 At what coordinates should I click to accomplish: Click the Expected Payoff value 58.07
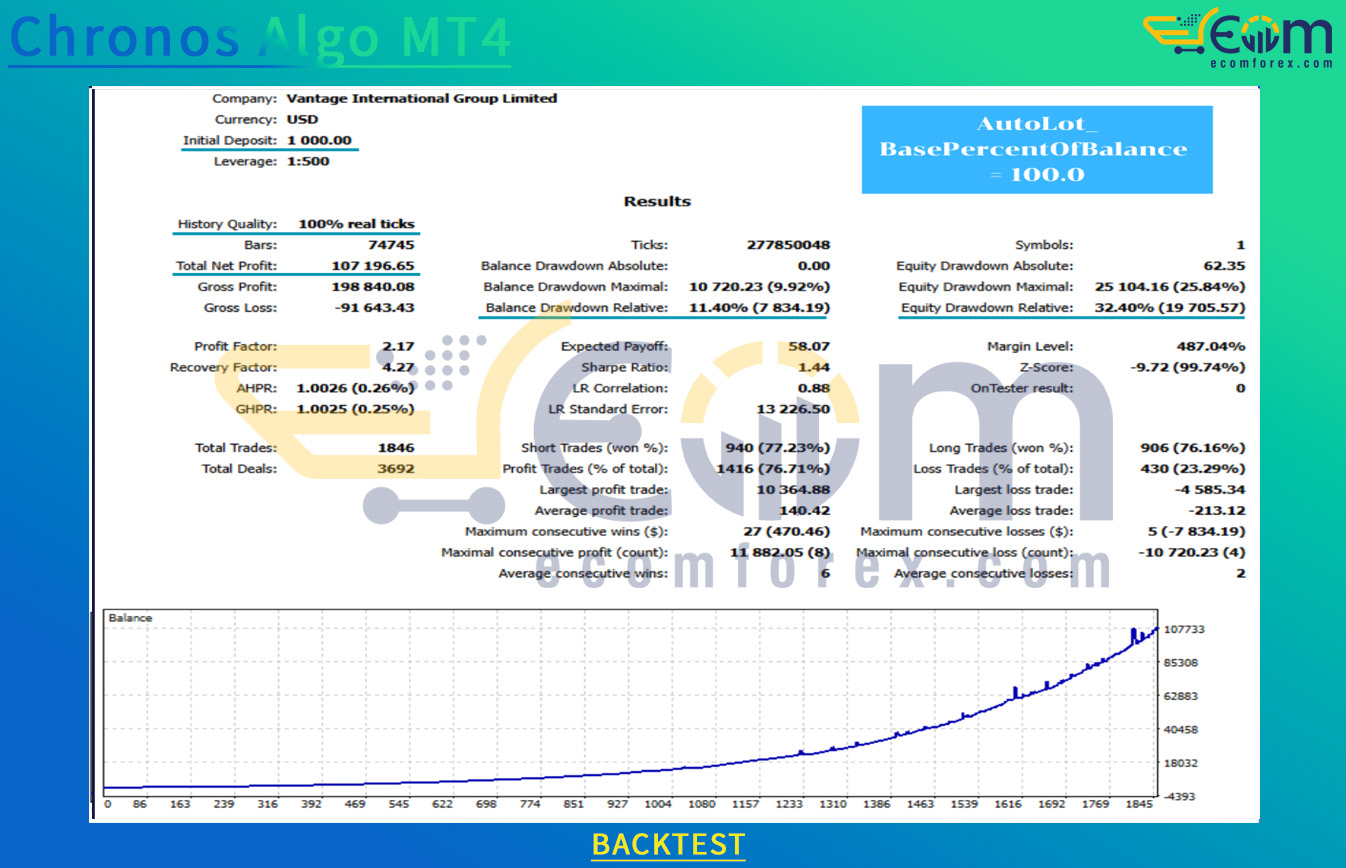810,347
